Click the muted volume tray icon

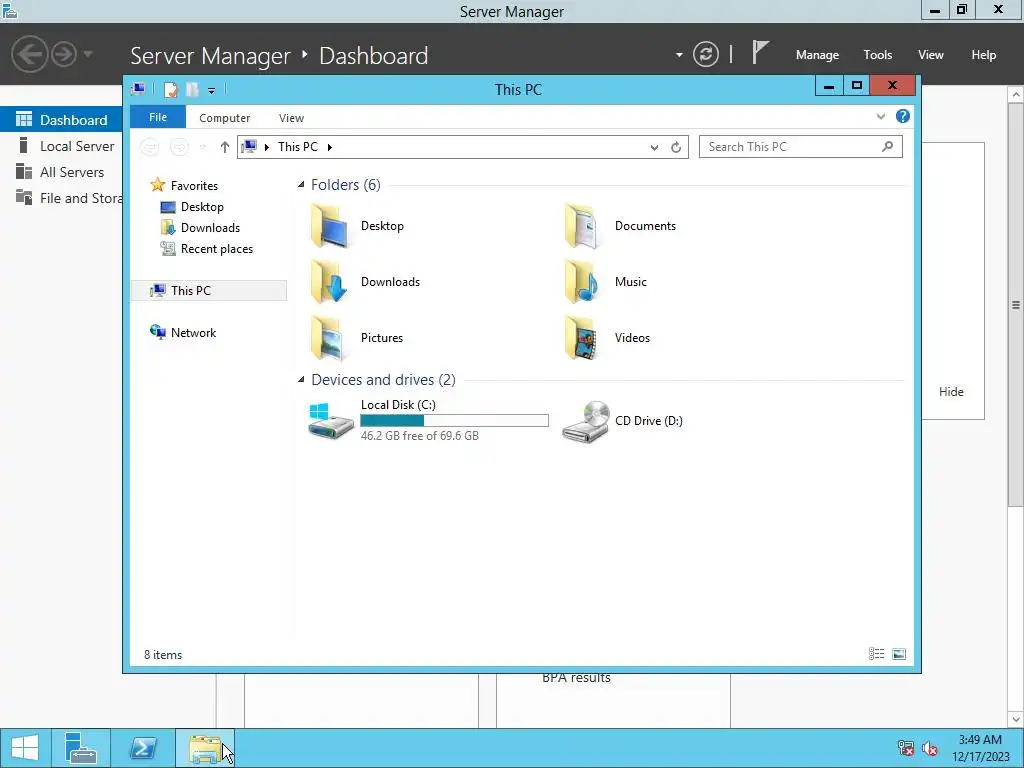pyautogui.click(x=930, y=748)
